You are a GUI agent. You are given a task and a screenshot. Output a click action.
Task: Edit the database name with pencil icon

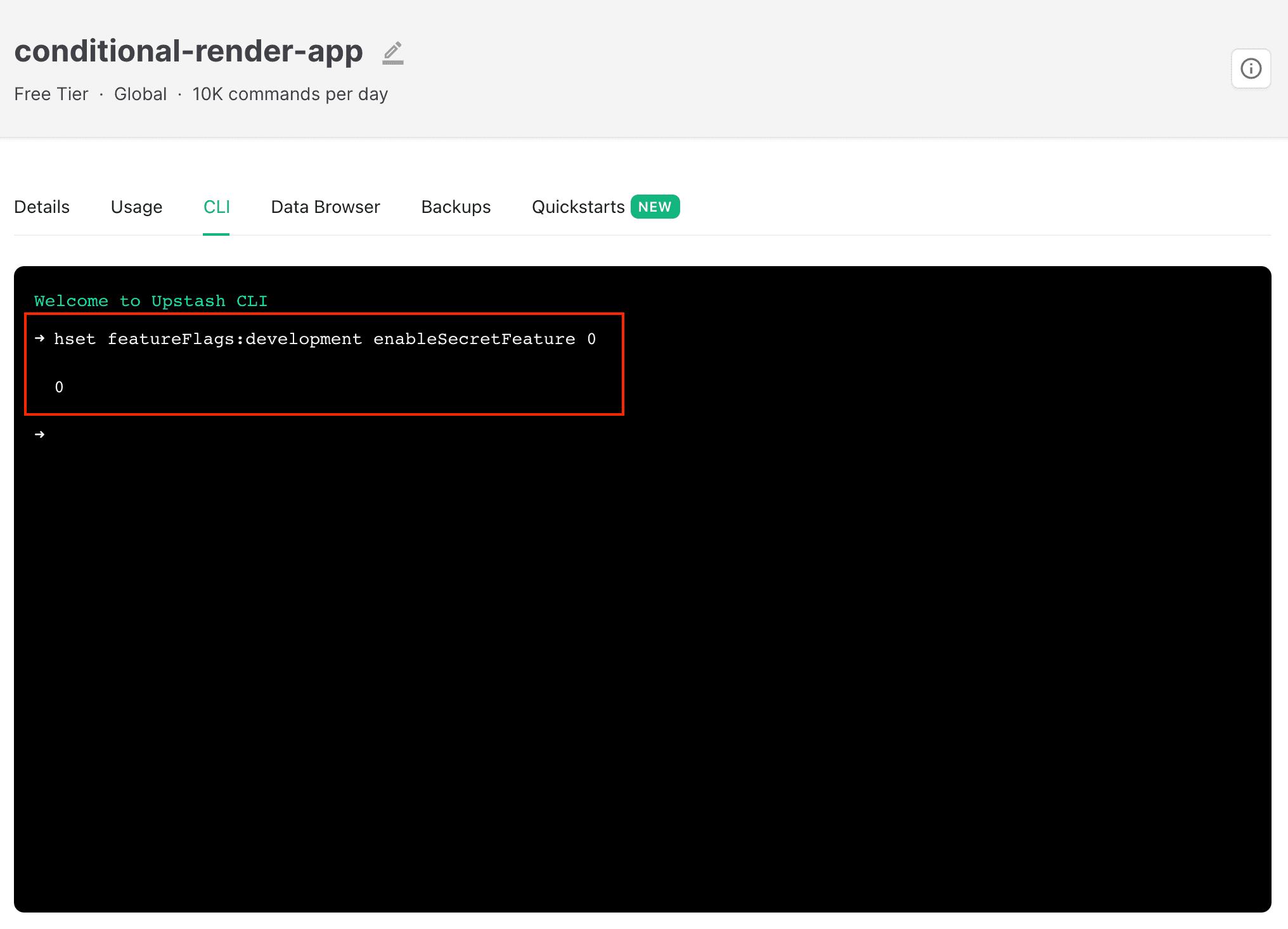click(x=393, y=53)
